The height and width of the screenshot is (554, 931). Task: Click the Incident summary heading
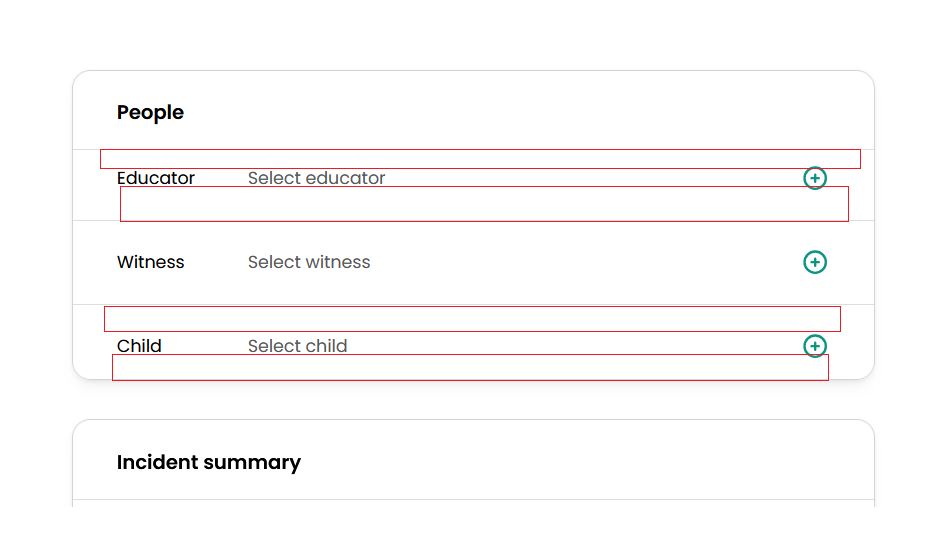[209, 462]
